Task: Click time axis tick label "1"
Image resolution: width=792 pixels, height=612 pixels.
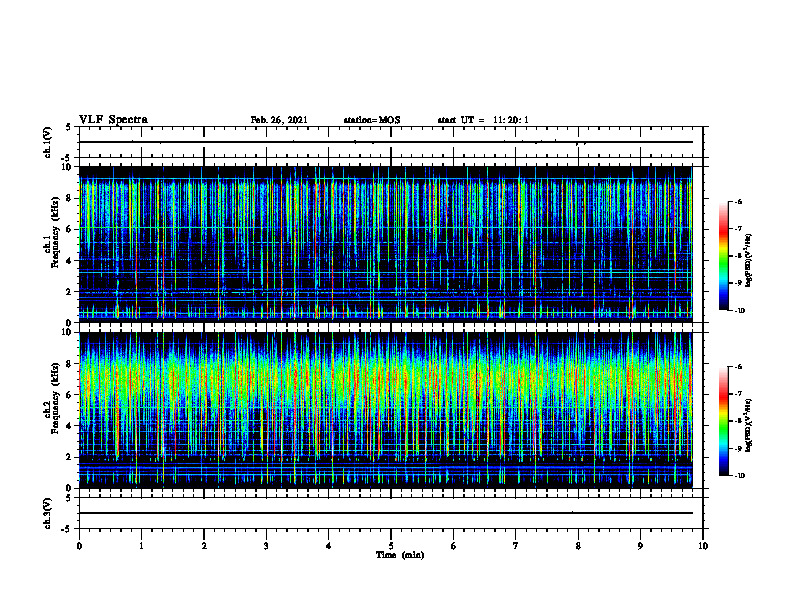Action: pos(141,546)
